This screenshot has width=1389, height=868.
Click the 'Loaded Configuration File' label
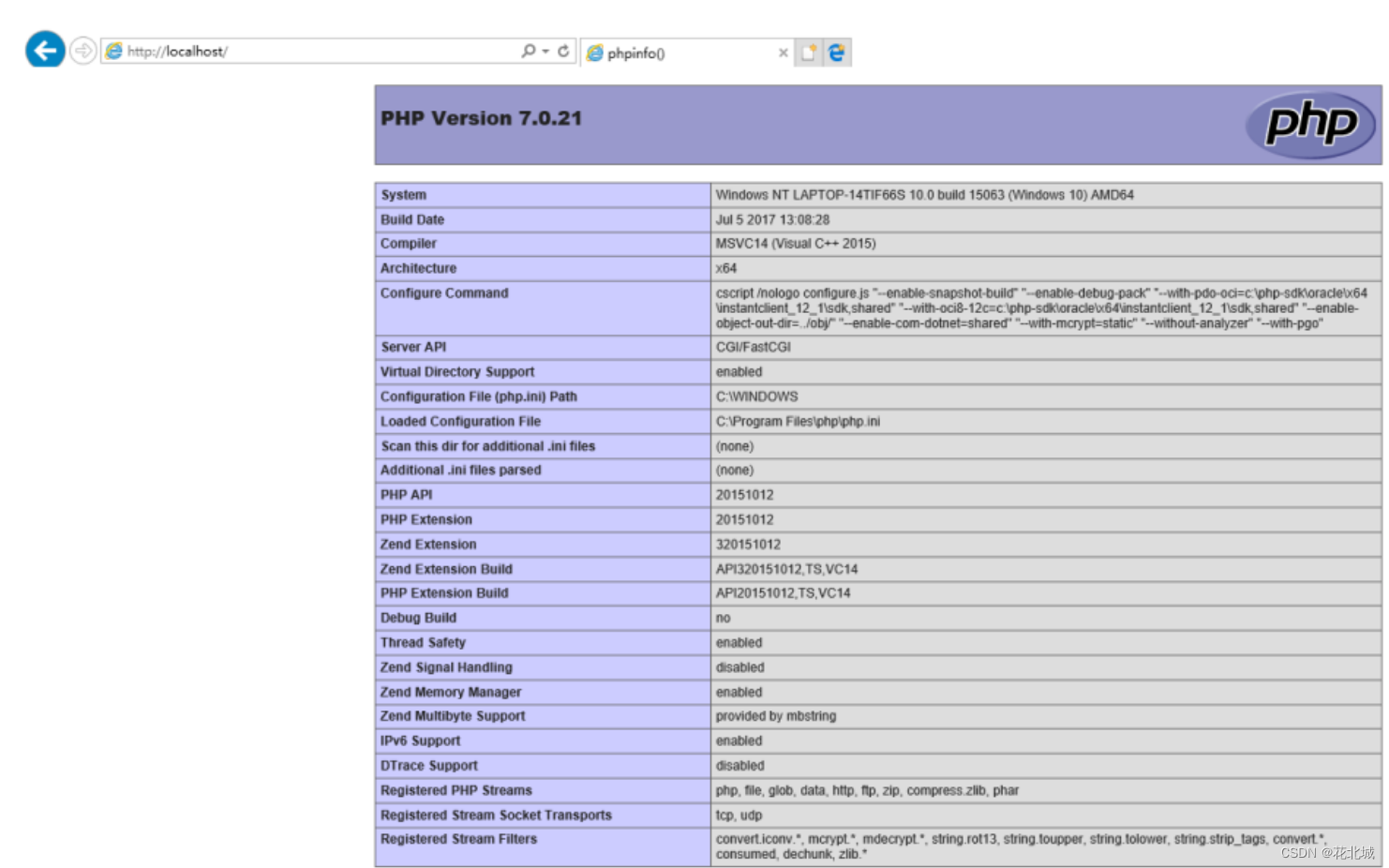[x=460, y=422]
